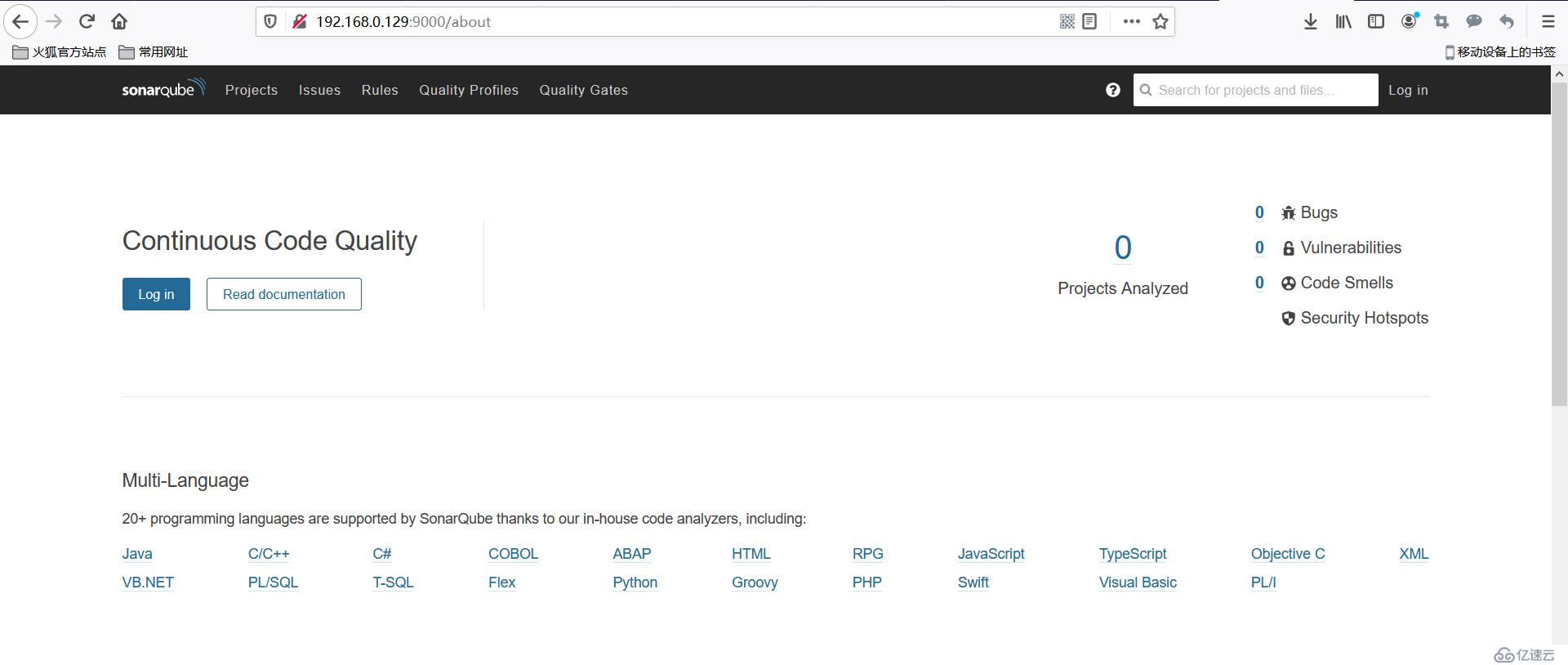Open the ABAP language link
Viewport: 1568px width, 665px height.
click(x=632, y=554)
